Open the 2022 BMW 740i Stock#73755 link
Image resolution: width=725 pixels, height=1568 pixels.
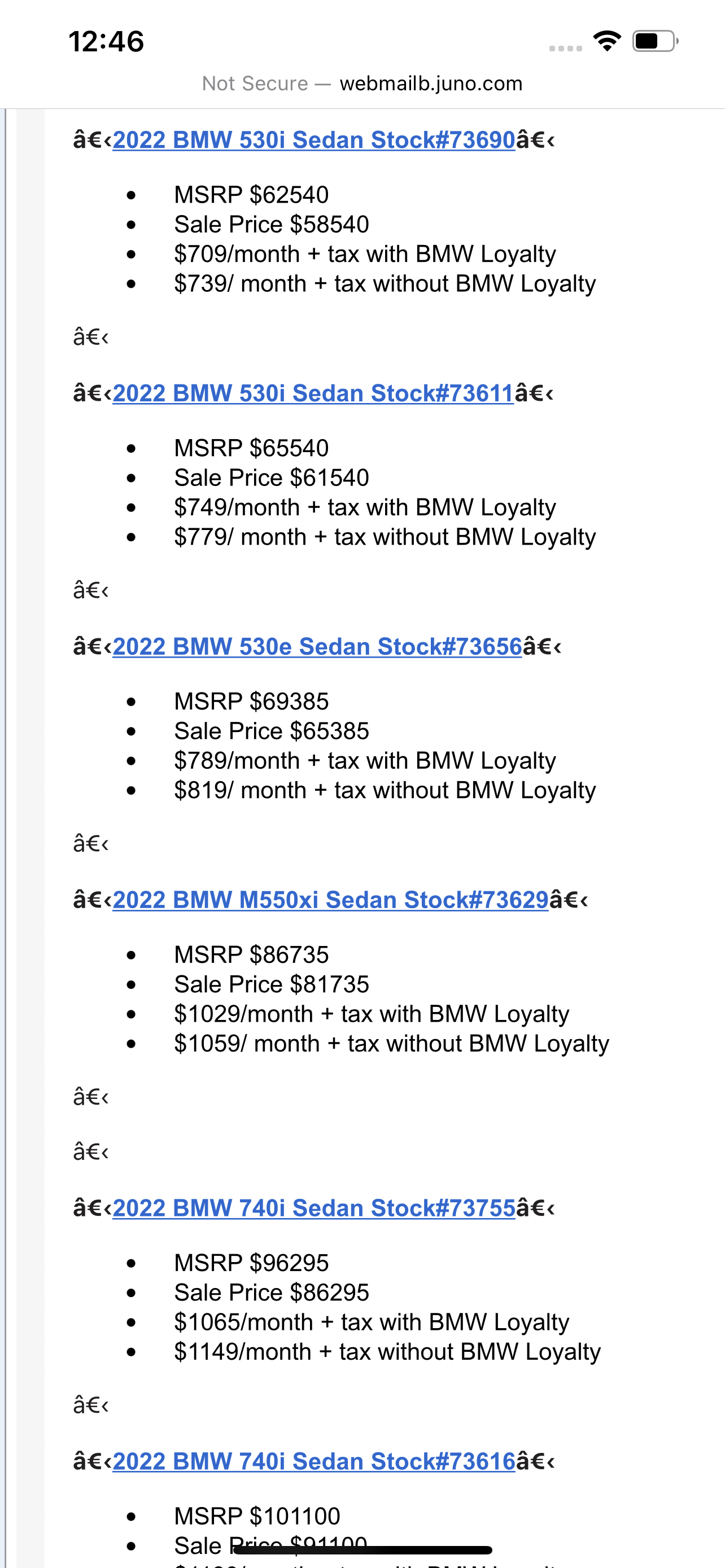coord(313,1208)
